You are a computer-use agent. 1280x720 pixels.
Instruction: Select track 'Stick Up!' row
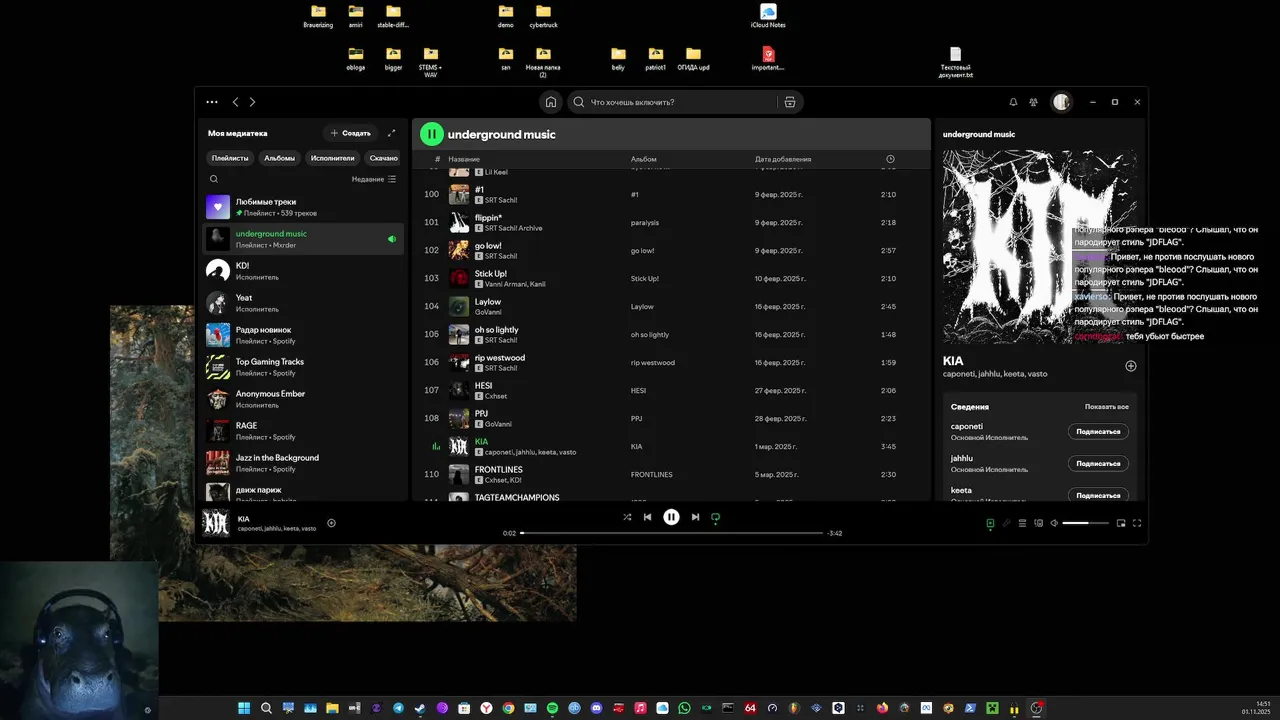point(671,278)
